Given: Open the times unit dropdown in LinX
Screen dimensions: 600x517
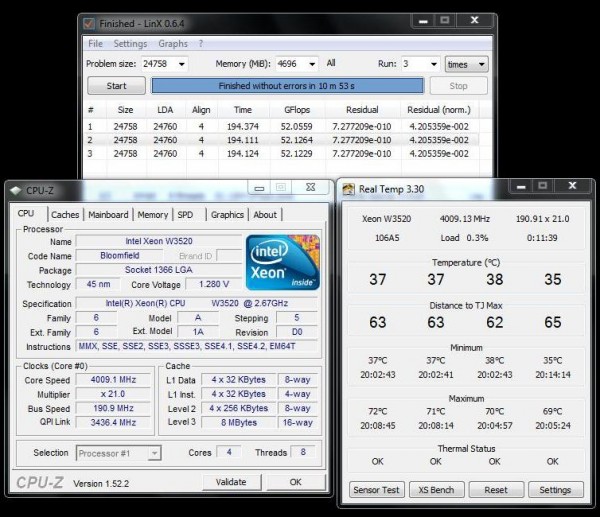Looking at the screenshot, I should [x=466, y=64].
